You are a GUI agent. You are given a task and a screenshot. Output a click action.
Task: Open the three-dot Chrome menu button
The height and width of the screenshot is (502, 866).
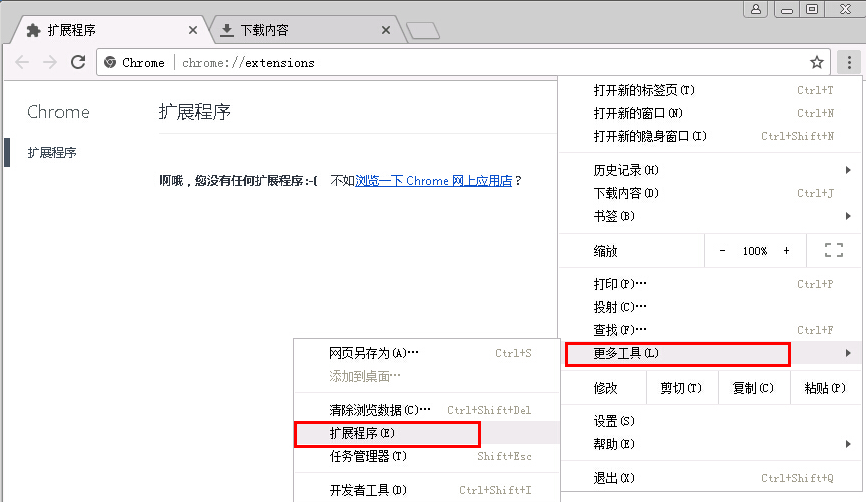(849, 62)
